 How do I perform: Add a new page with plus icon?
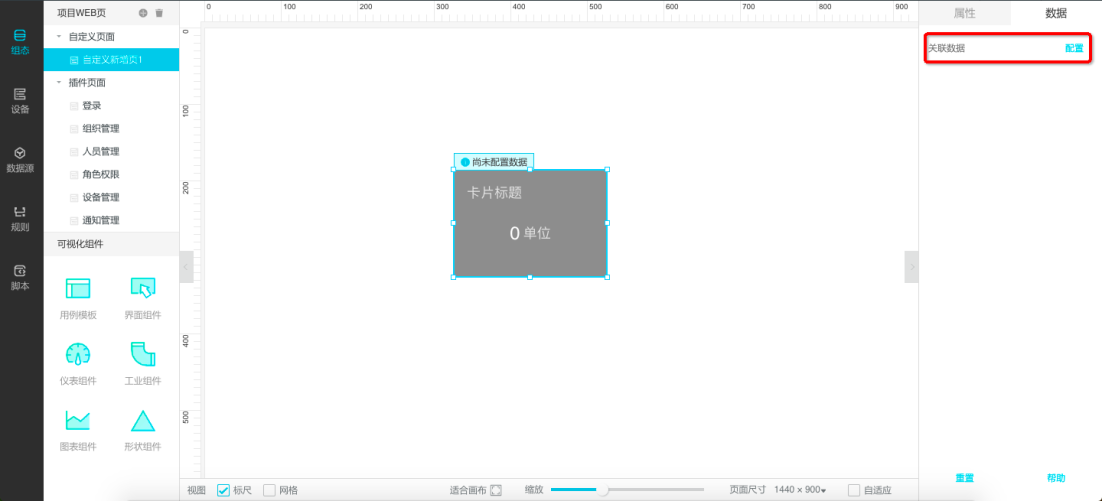tap(143, 13)
